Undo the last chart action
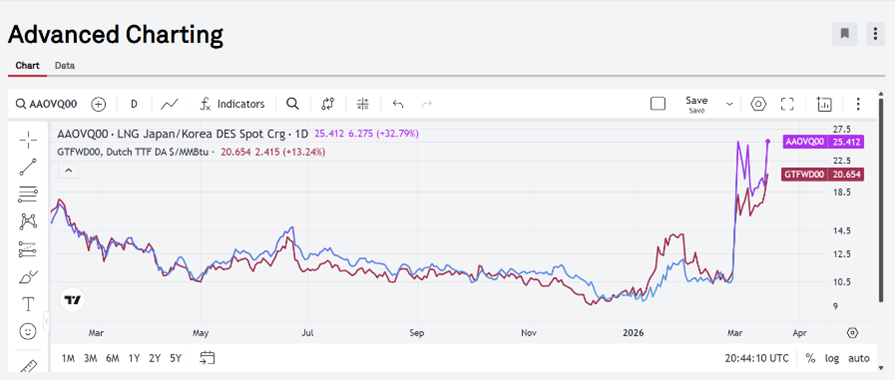The width and height of the screenshot is (895, 380). pyautogui.click(x=398, y=104)
